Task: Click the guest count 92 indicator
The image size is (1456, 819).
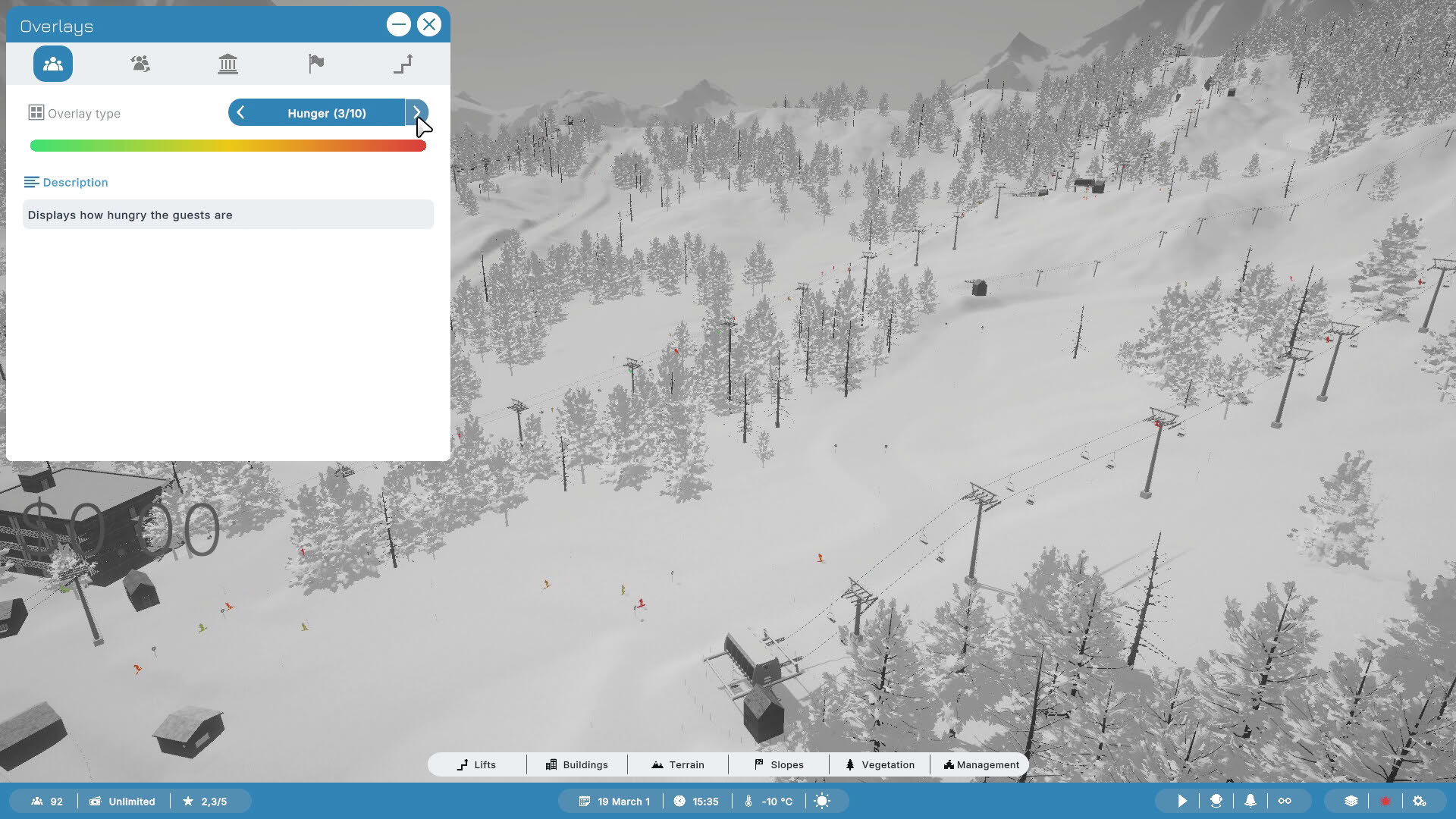Action: click(x=47, y=802)
